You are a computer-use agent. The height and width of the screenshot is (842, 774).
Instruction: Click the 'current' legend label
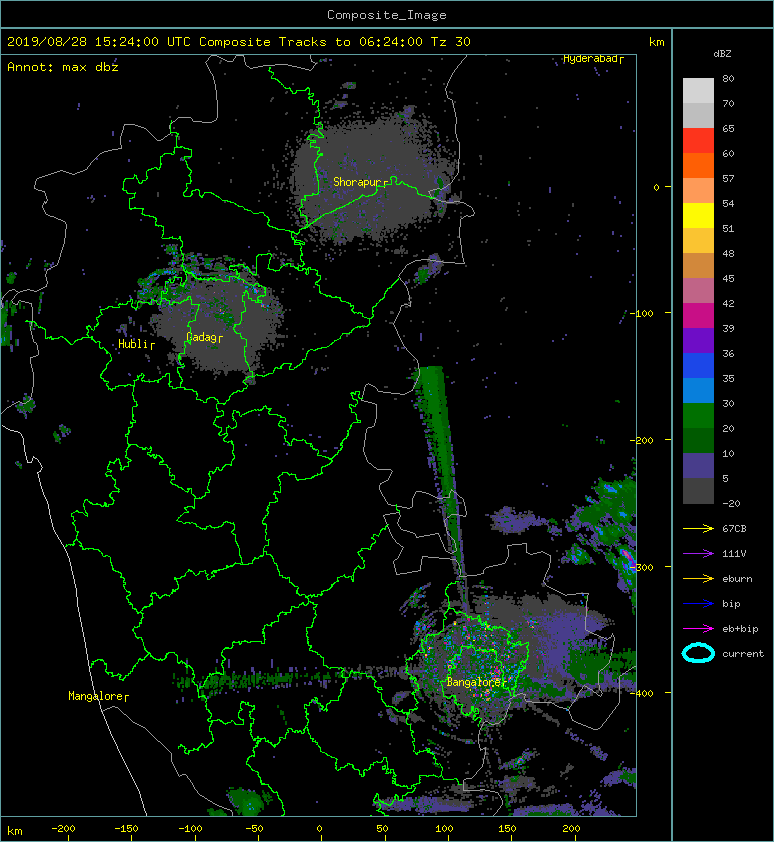(x=743, y=654)
